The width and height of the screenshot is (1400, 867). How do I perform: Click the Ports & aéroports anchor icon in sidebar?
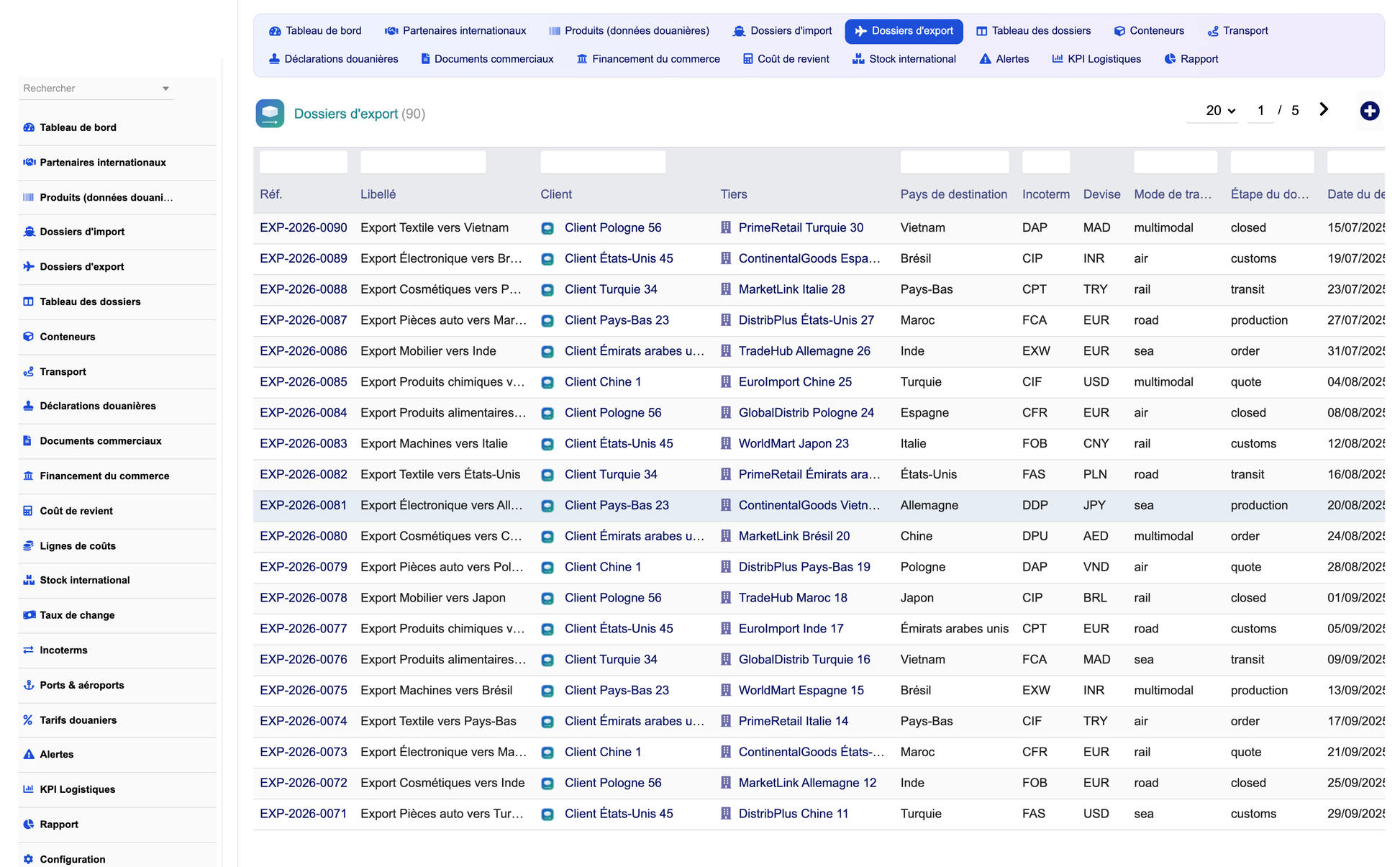click(29, 685)
